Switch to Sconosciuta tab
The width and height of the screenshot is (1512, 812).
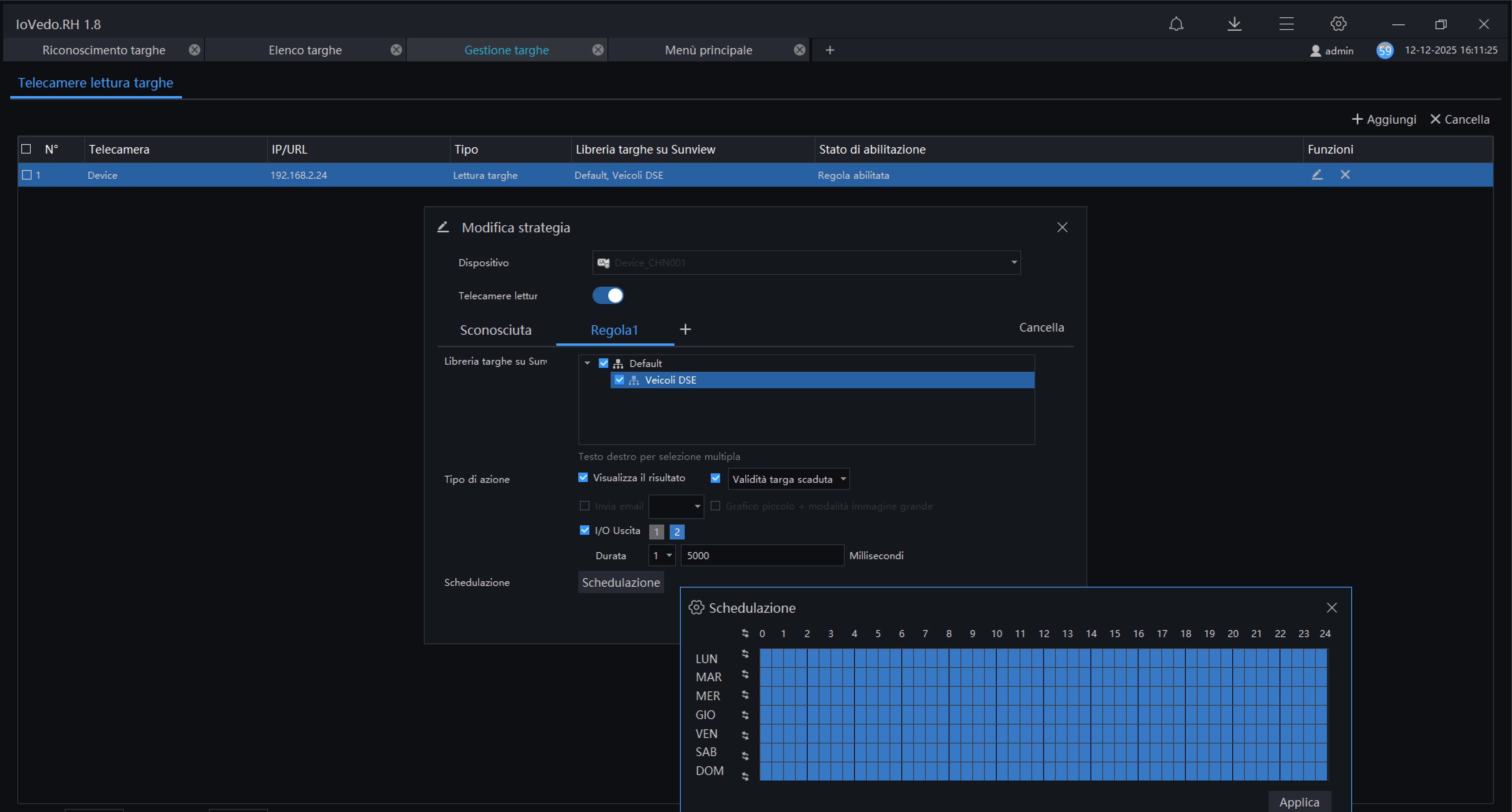(x=495, y=330)
